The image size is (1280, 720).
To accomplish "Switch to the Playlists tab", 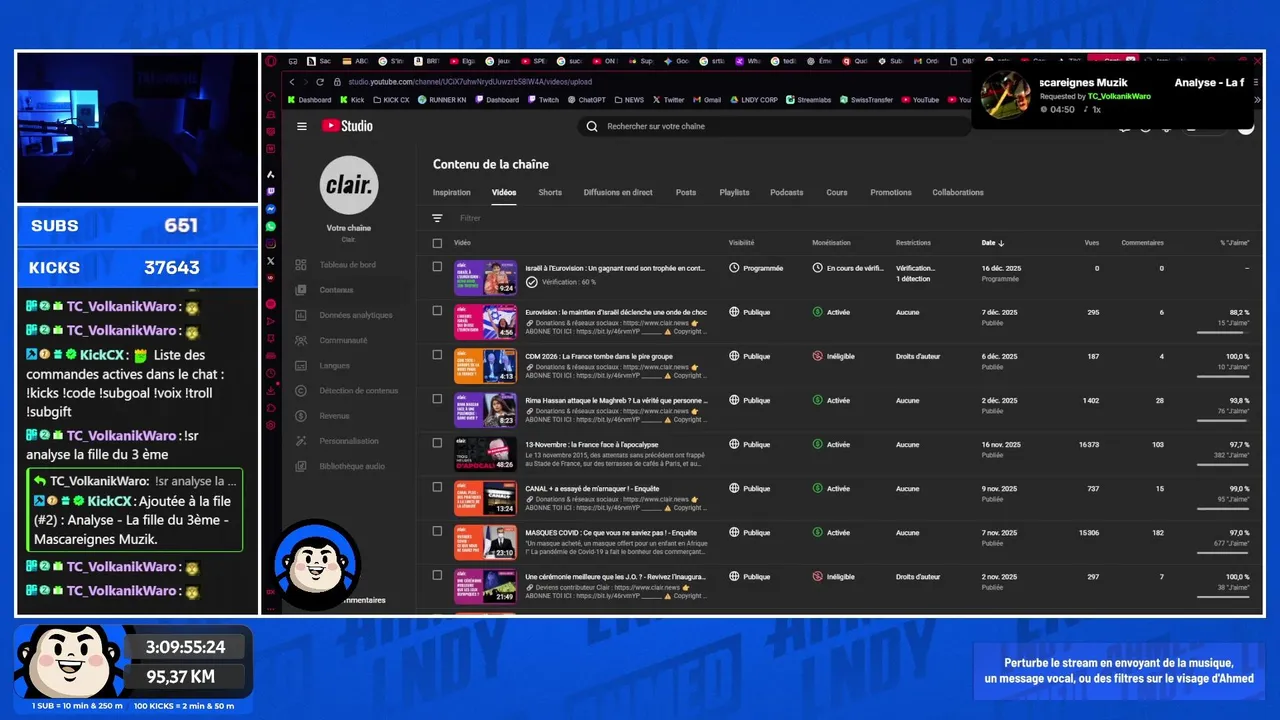I will pos(734,192).
